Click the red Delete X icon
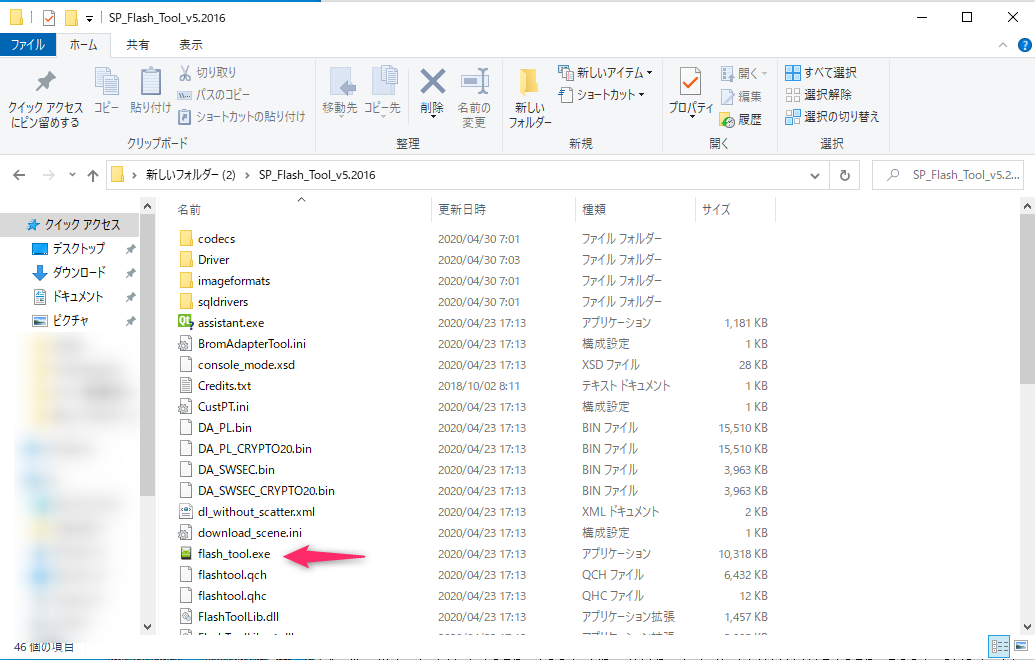 click(x=432, y=82)
